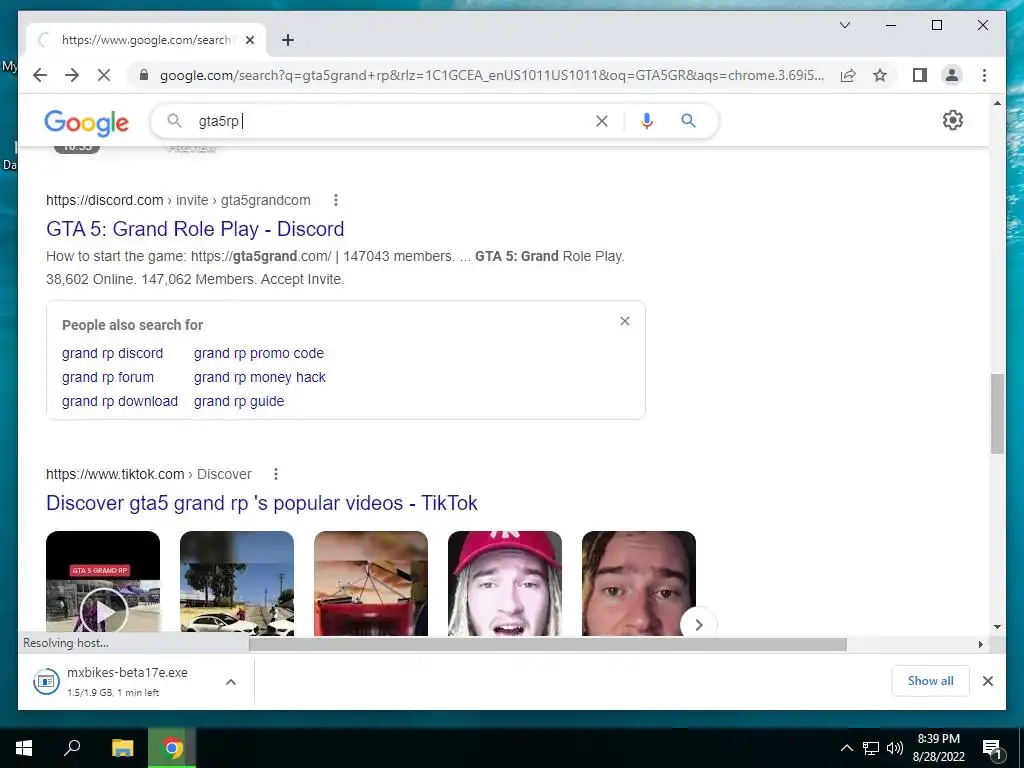Screen dimensions: 1024x768
Task: Search for grand rp guide
Action: (238, 401)
